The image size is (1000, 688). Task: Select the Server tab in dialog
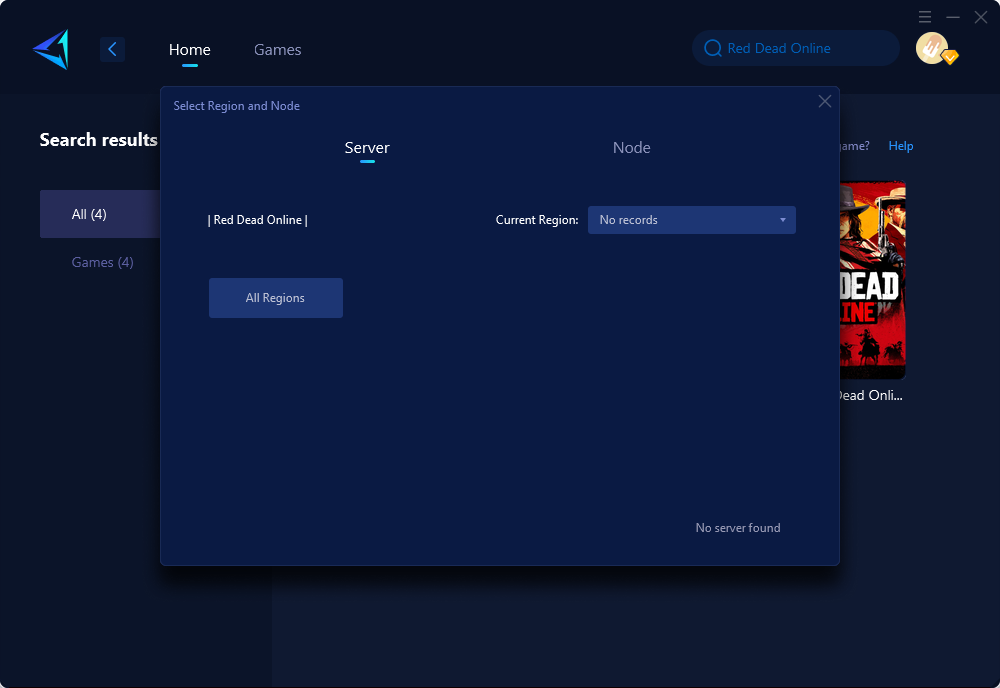pyautogui.click(x=367, y=148)
